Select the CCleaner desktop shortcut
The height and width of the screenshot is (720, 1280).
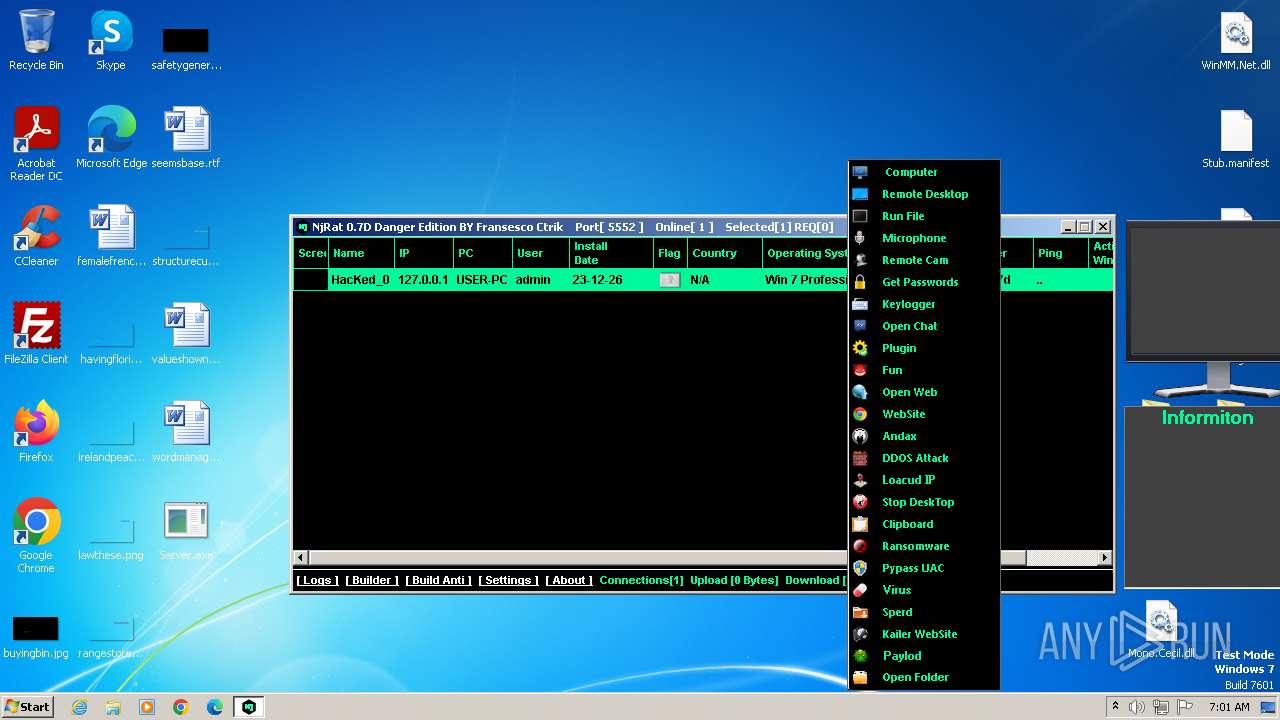tap(36, 237)
